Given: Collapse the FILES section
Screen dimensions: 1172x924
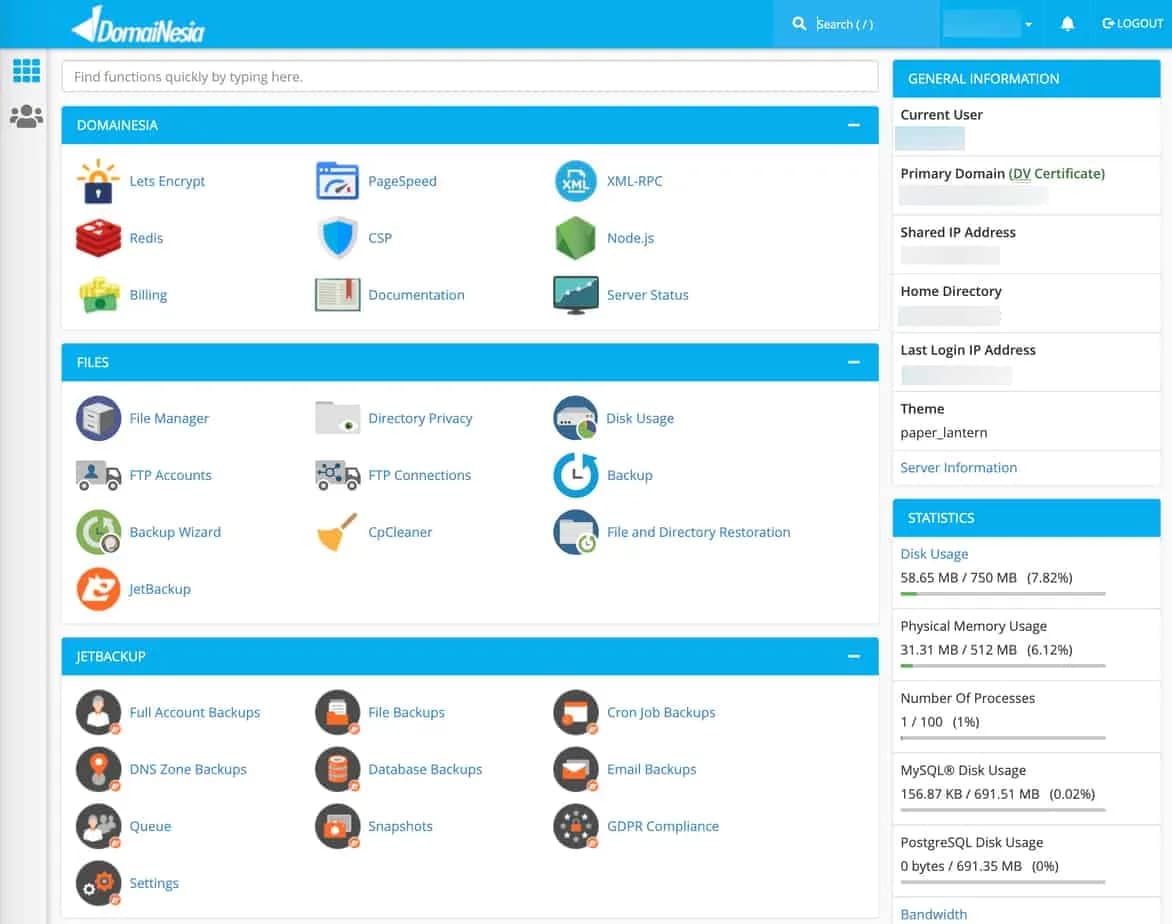Looking at the screenshot, I should 854,362.
